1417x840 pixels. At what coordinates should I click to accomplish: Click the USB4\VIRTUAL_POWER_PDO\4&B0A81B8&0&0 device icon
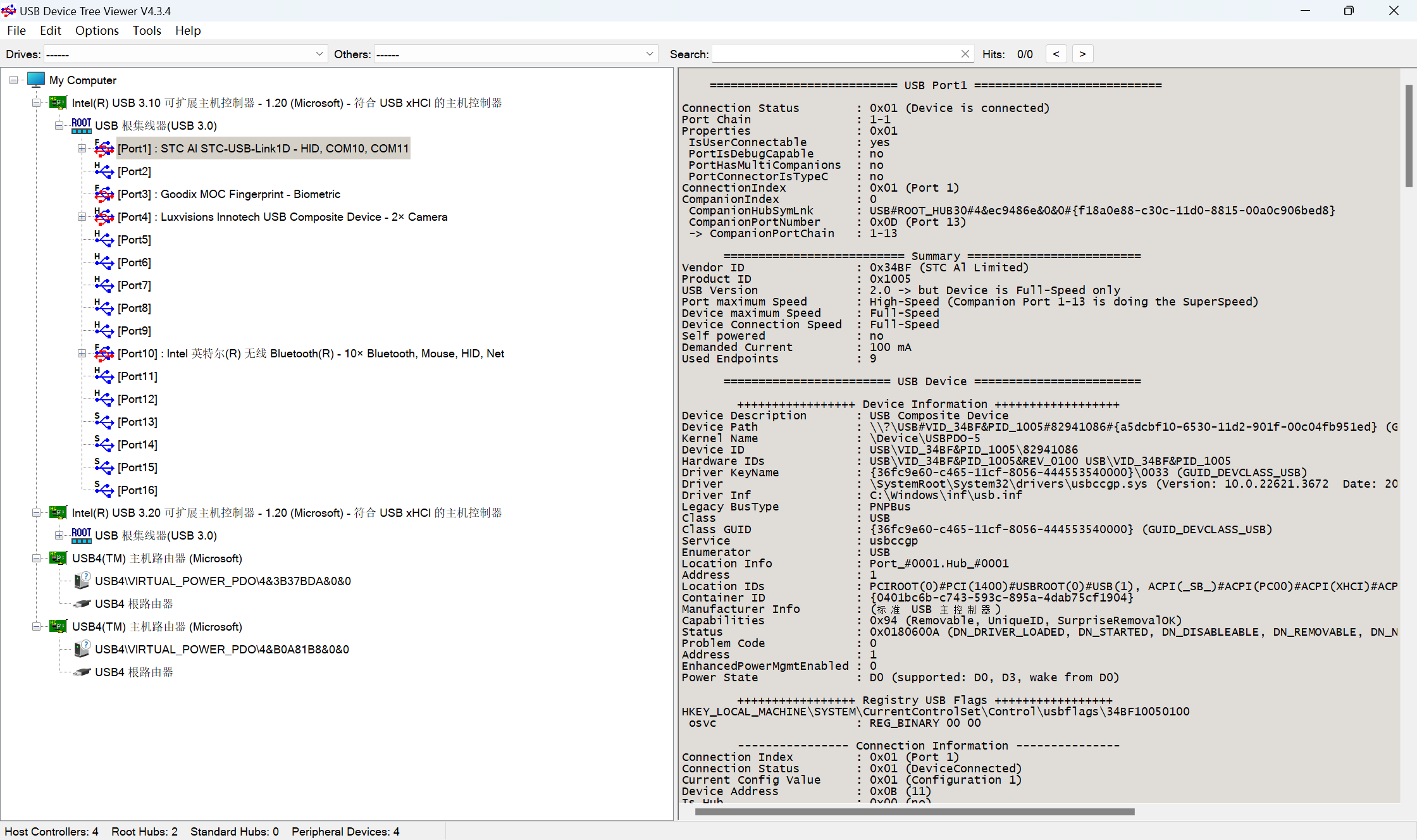[82, 649]
